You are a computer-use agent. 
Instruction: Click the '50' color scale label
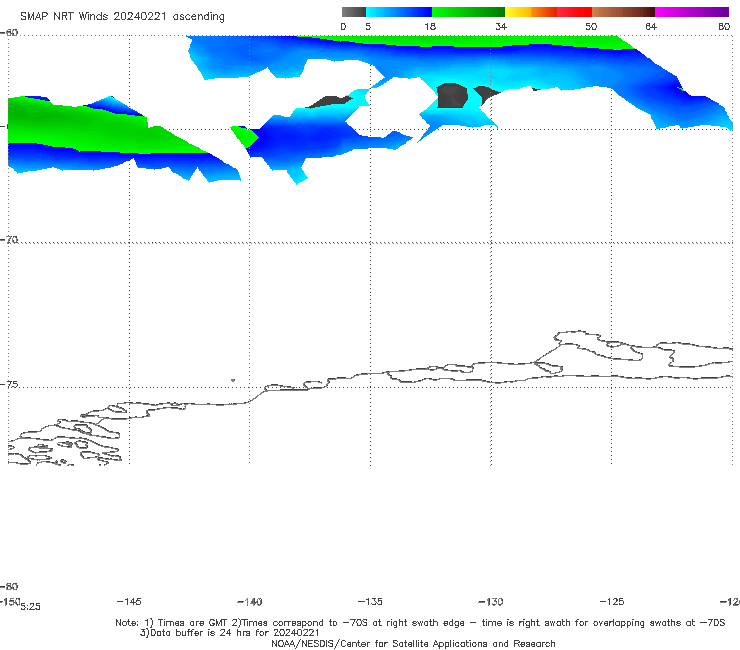(591, 26)
